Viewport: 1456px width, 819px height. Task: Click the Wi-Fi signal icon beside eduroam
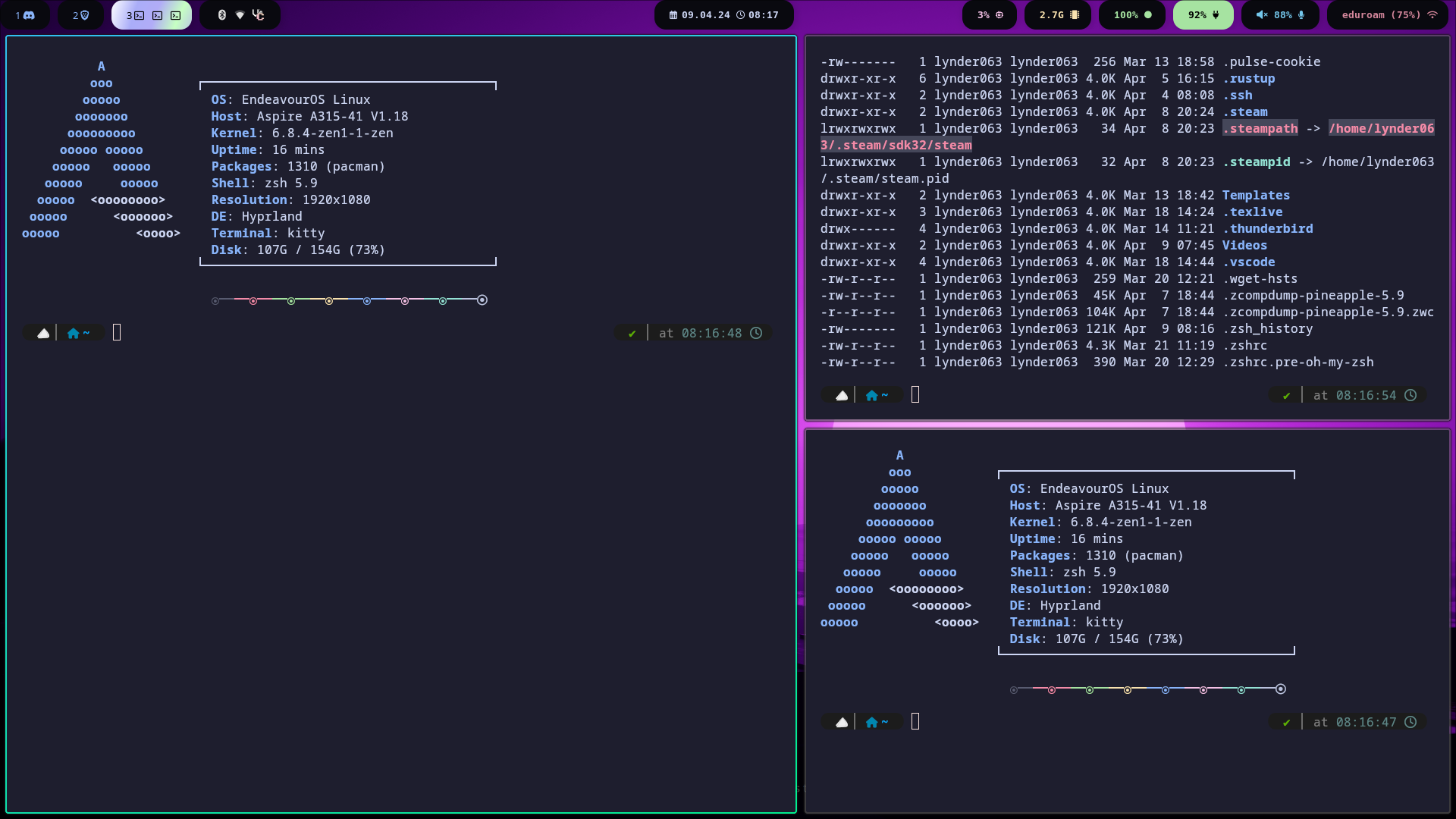[1432, 15]
